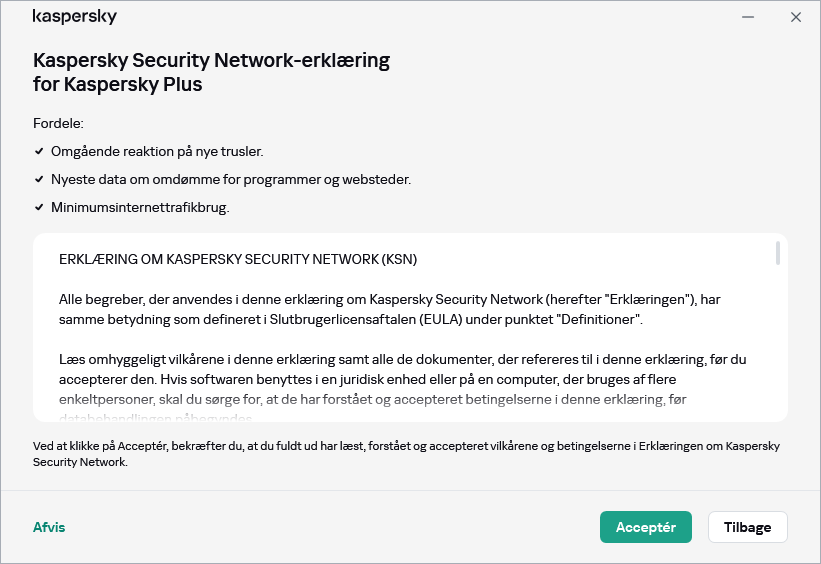Decline the statement via Afvis link
821x564 pixels.
(x=49, y=527)
